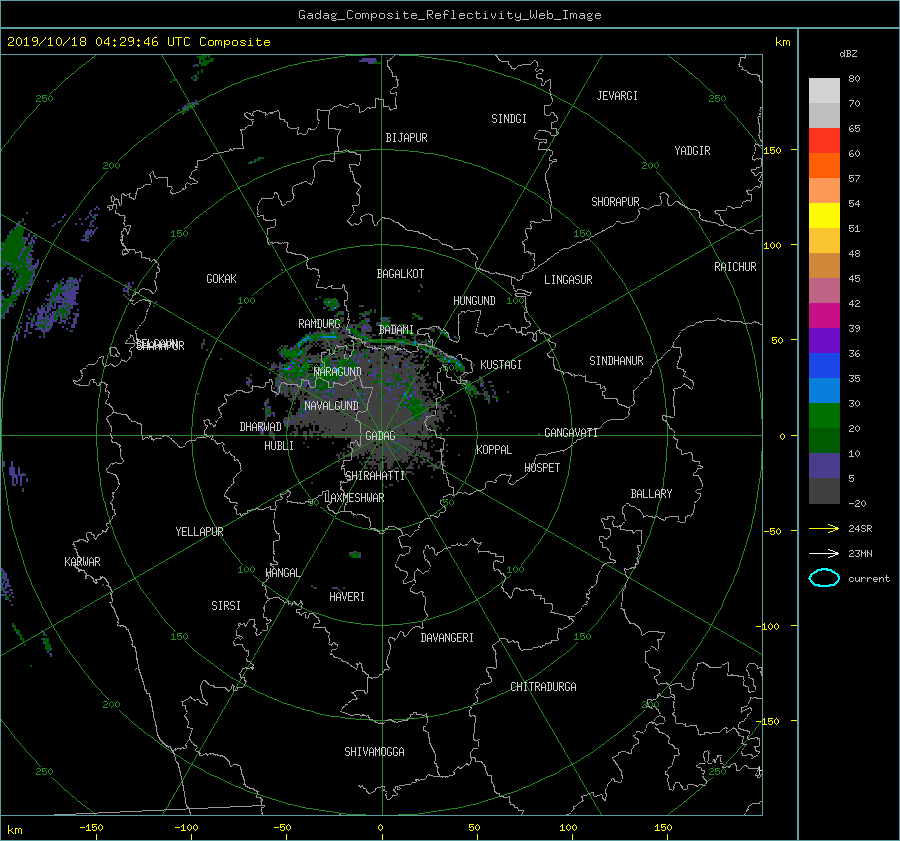The height and width of the screenshot is (841, 900).
Task: Click the Gadag_Composite_Reflectivity_Web_Image title
Action: [x=449, y=15]
